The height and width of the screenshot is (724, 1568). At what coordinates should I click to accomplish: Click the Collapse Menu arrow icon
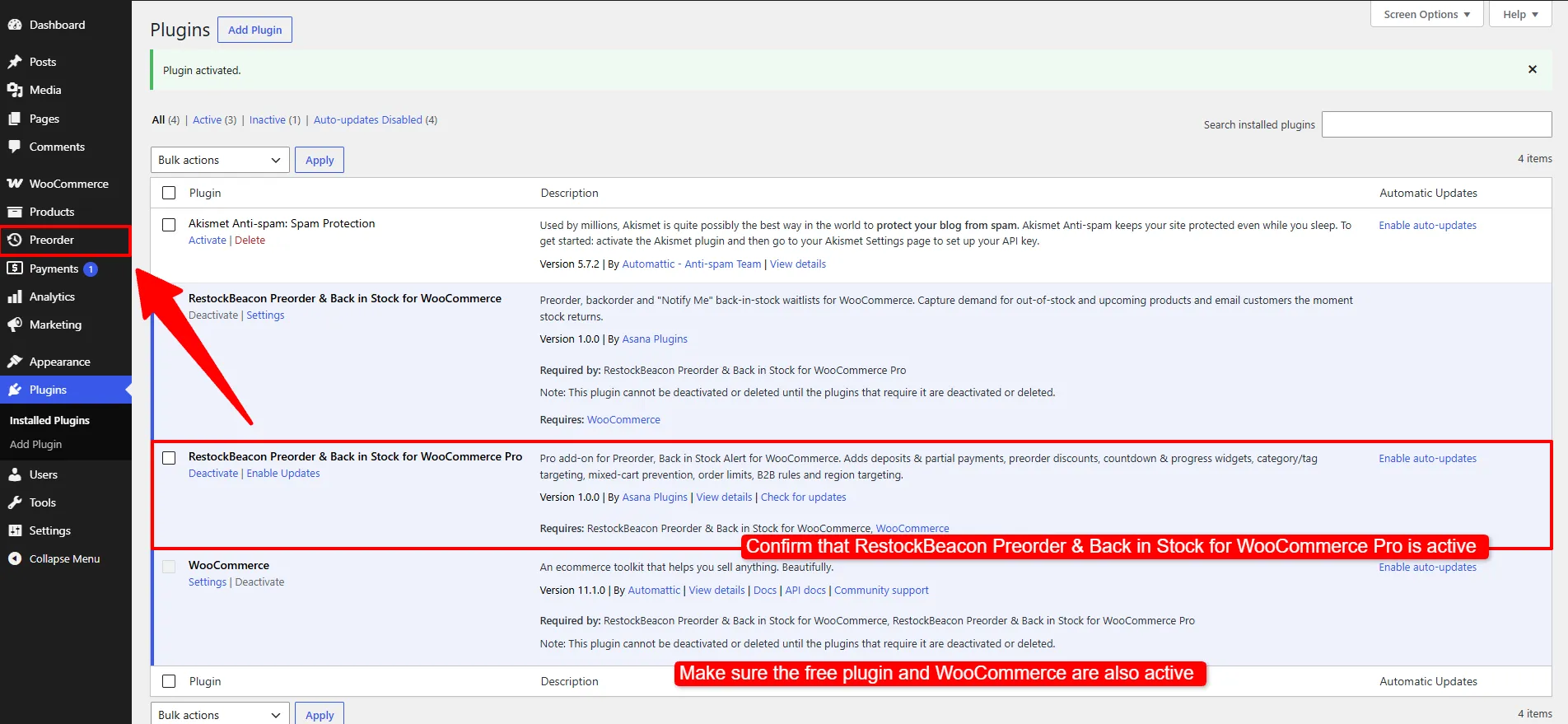tap(15, 558)
